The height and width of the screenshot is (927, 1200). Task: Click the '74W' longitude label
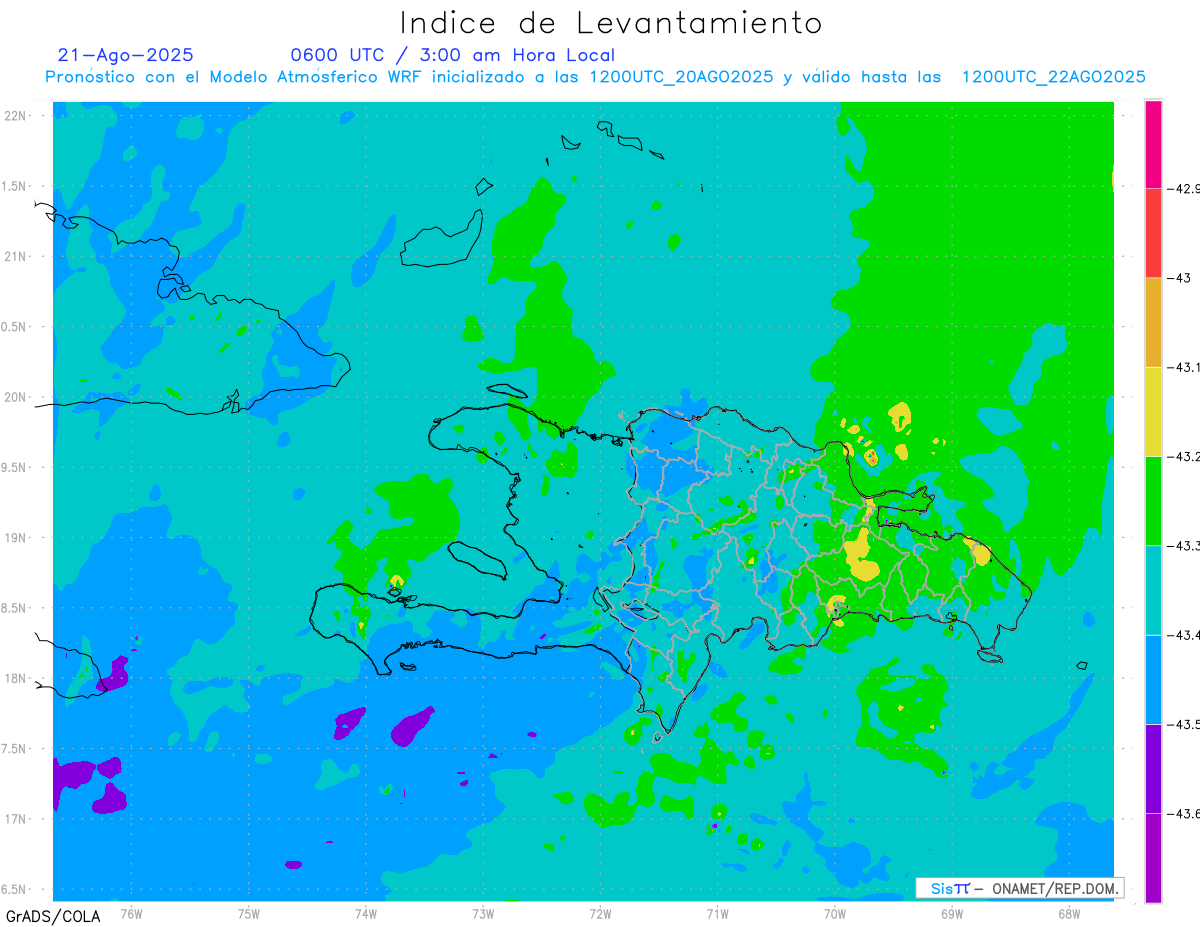[x=365, y=912]
